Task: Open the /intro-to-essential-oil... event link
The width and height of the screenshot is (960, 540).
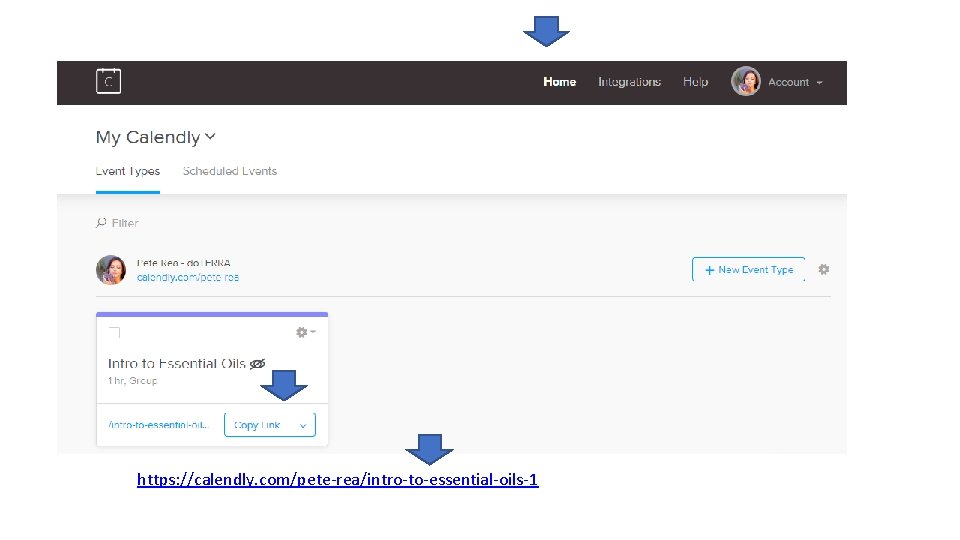Action: pyautogui.click(x=158, y=425)
